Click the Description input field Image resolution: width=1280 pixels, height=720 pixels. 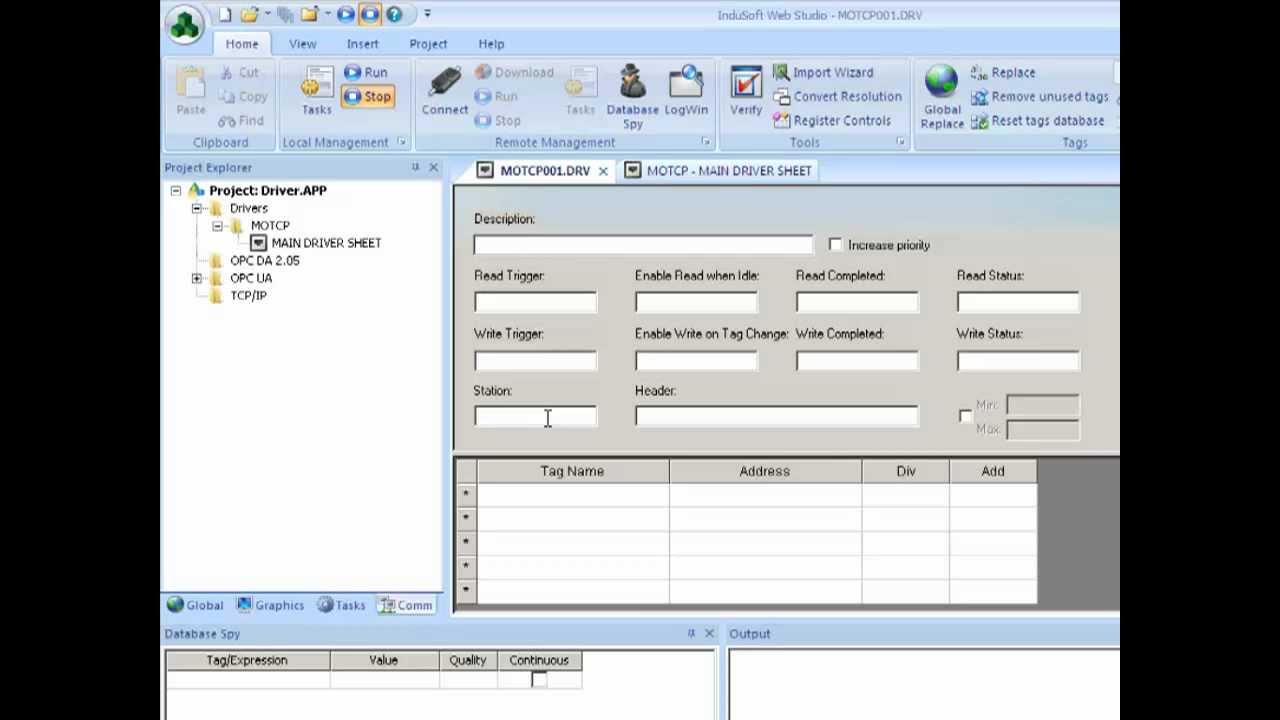click(x=643, y=245)
